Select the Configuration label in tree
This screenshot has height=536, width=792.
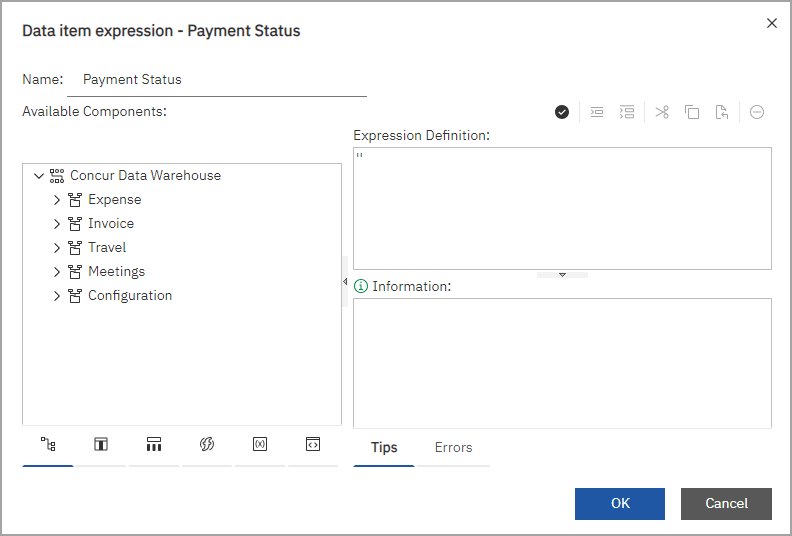click(x=130, y=296)
